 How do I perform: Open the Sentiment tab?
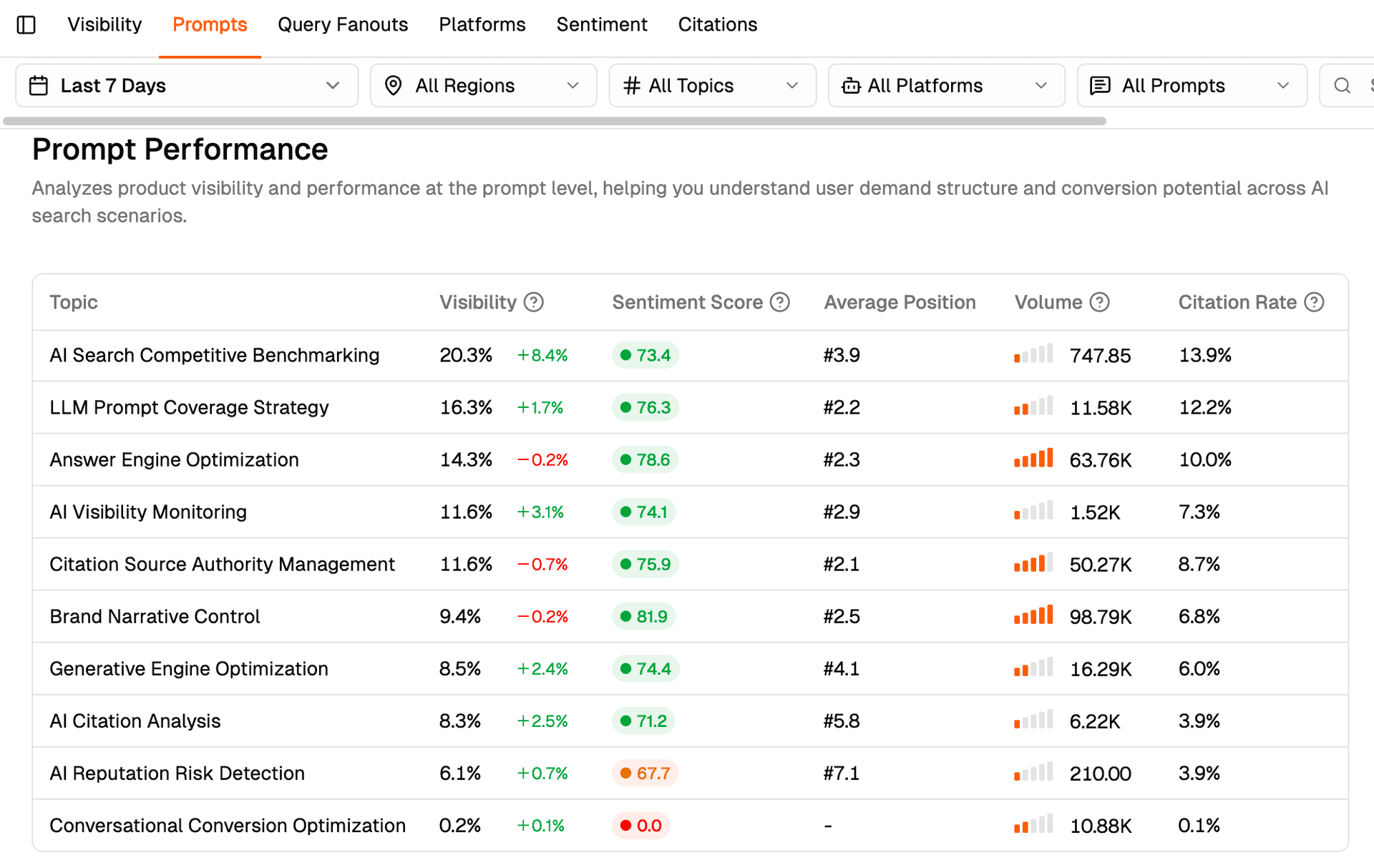point(602,25)
